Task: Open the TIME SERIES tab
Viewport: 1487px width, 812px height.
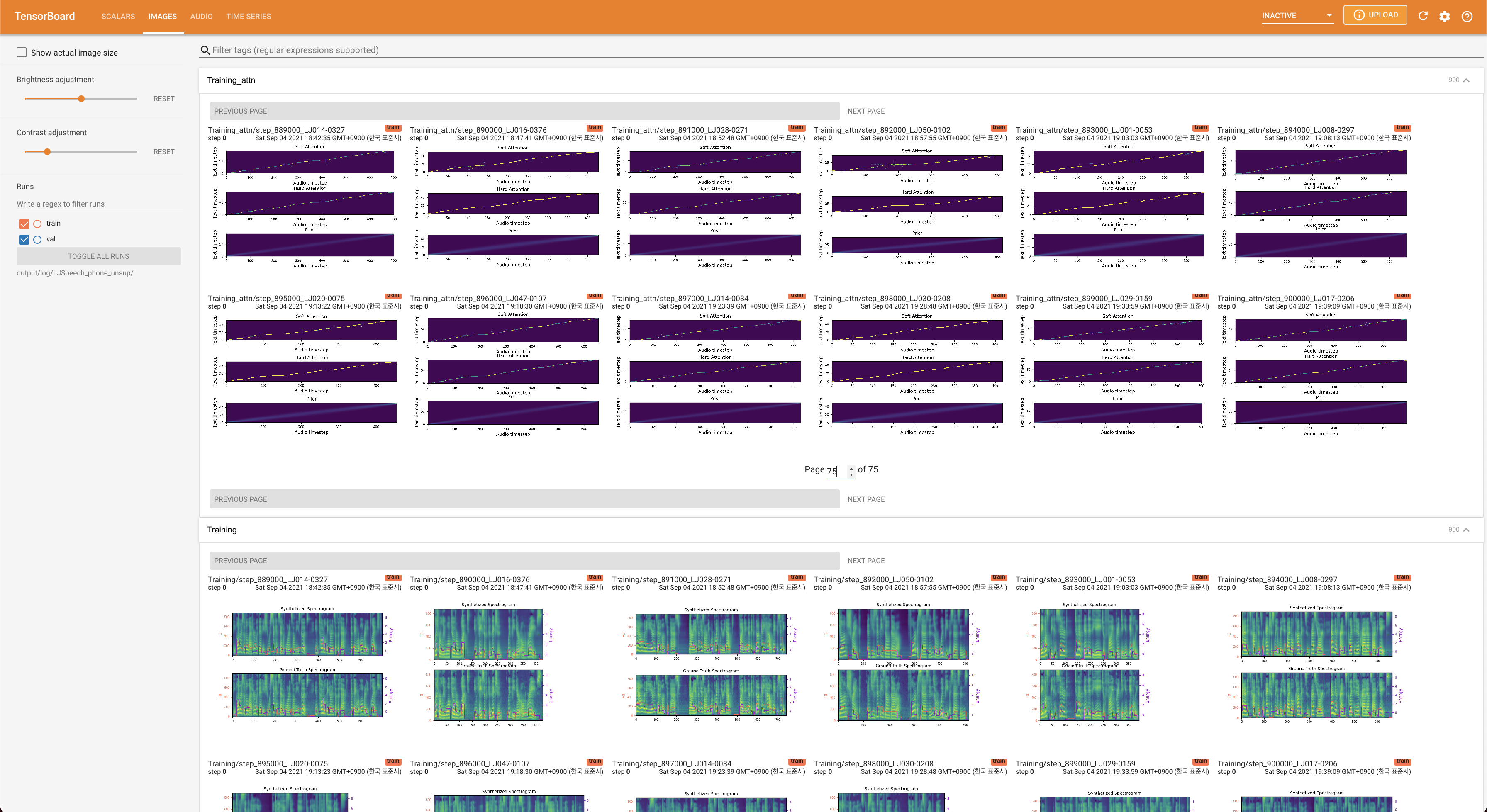Action: click(248, 16)
